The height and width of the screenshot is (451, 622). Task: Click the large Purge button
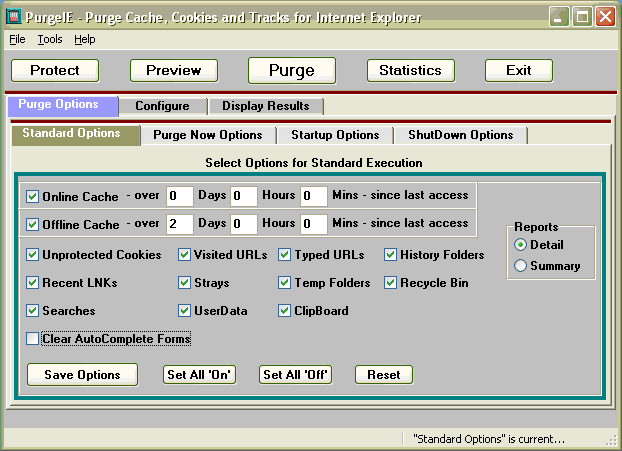(x=292, y=71)
